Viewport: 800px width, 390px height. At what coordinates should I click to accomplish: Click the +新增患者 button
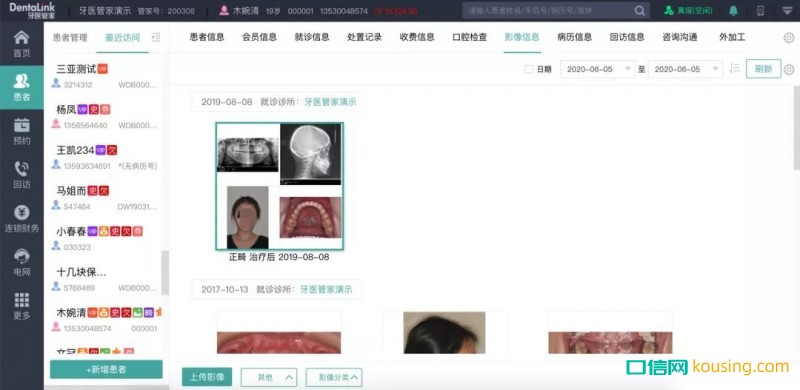(106, 370)
